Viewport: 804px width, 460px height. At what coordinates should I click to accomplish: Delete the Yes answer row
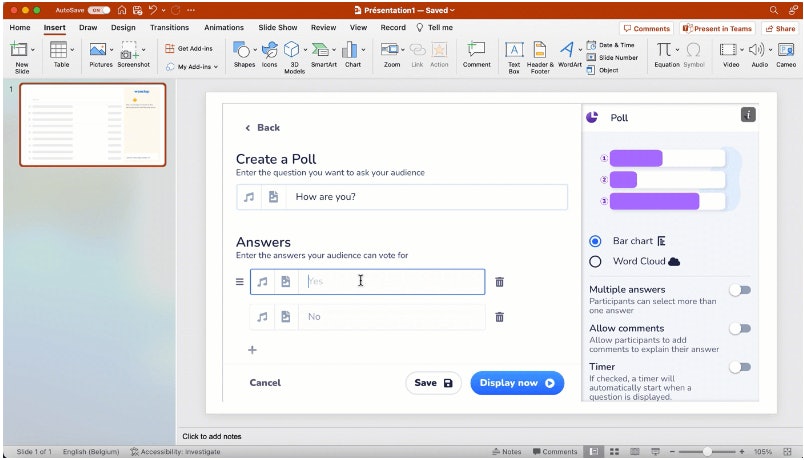(x=499, y=282)
